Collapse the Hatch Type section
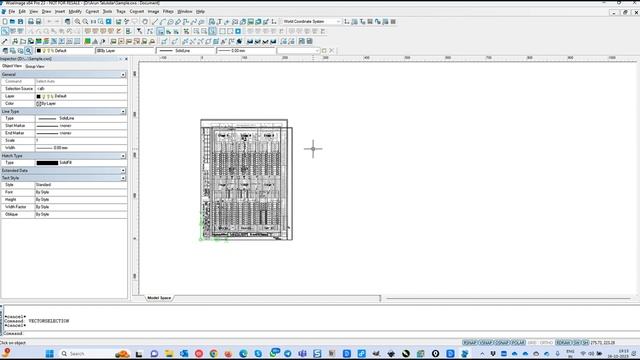This screenshot has height=360, width=640. pos(123,156)
